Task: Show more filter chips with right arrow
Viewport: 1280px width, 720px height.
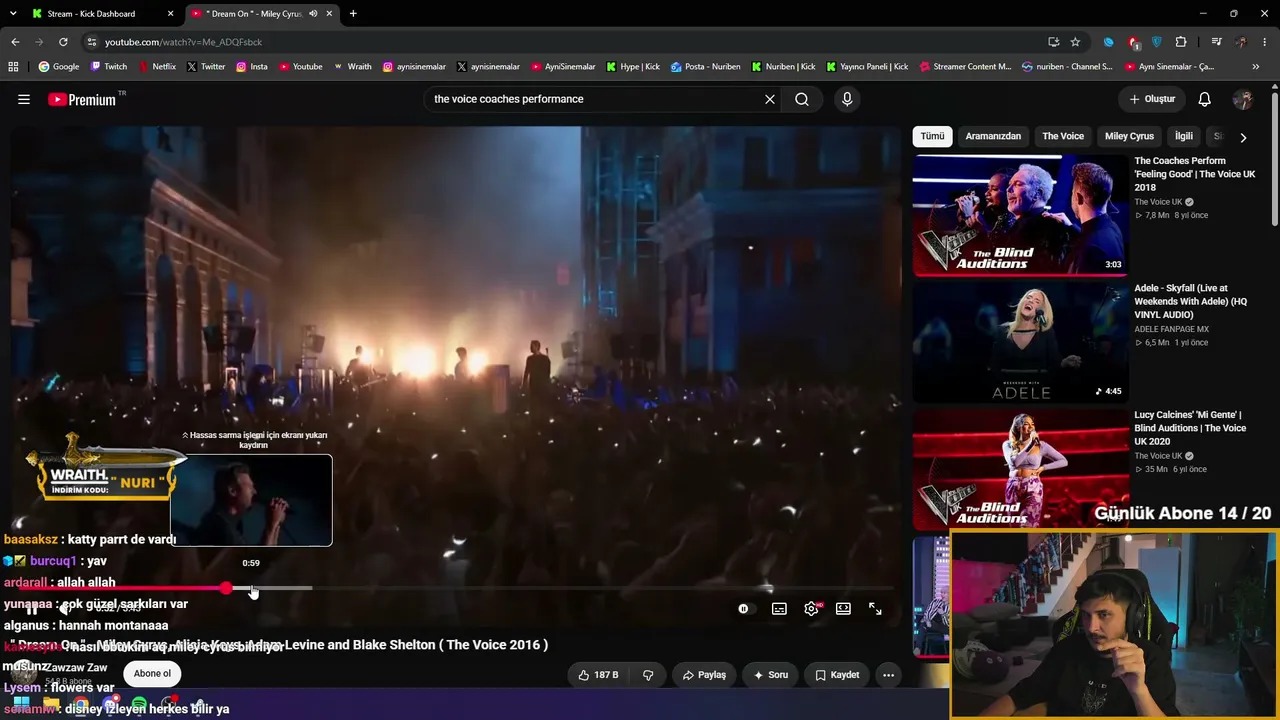Action: click(1243, 137)
